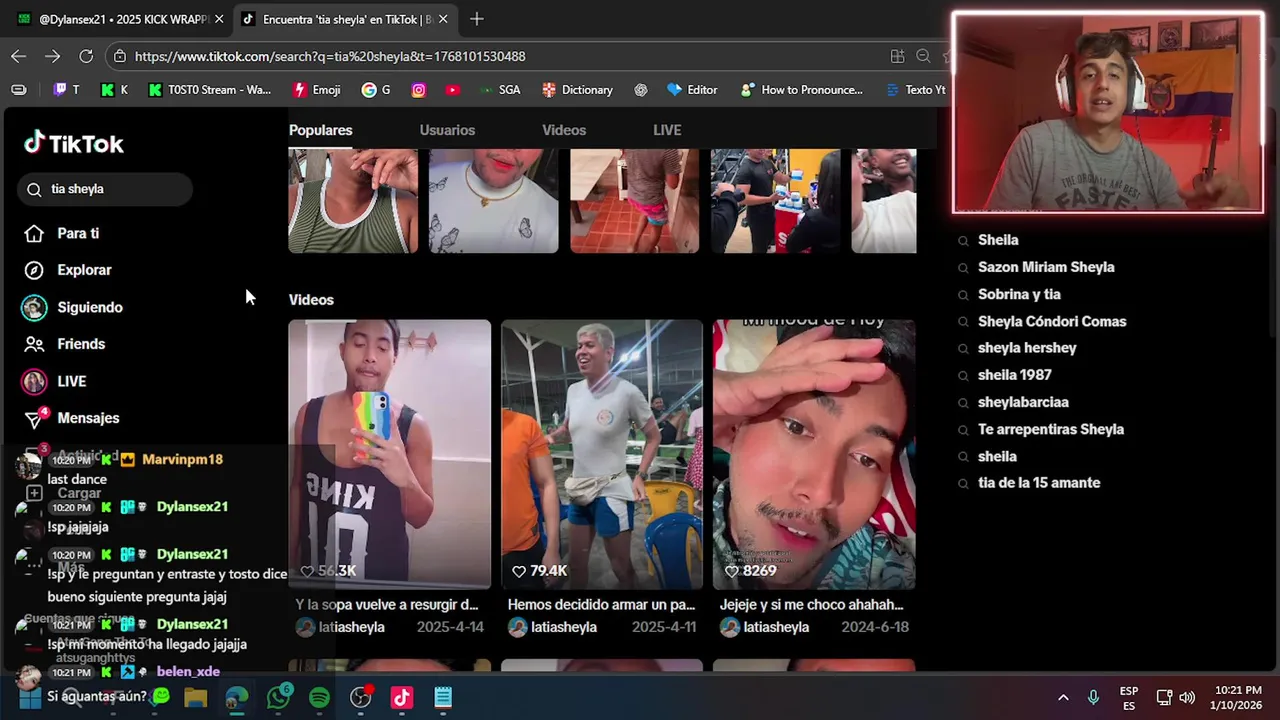Show hidden system tray icons
The image size is (1280, 720).
[x=1063, y=697]
